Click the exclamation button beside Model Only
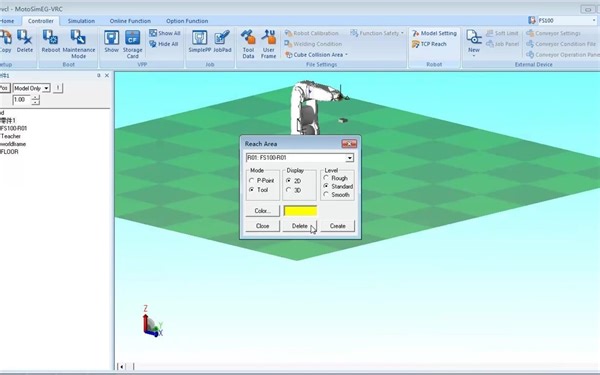 click(58, 88)
